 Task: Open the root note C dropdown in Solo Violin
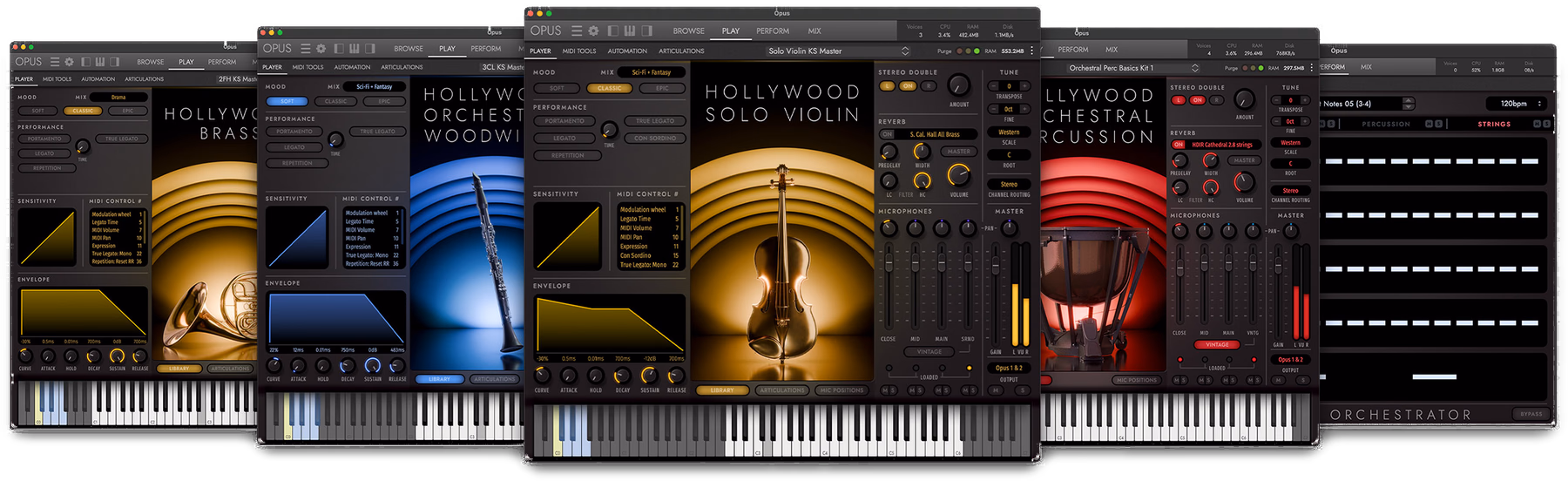(x=1009, y=155)
